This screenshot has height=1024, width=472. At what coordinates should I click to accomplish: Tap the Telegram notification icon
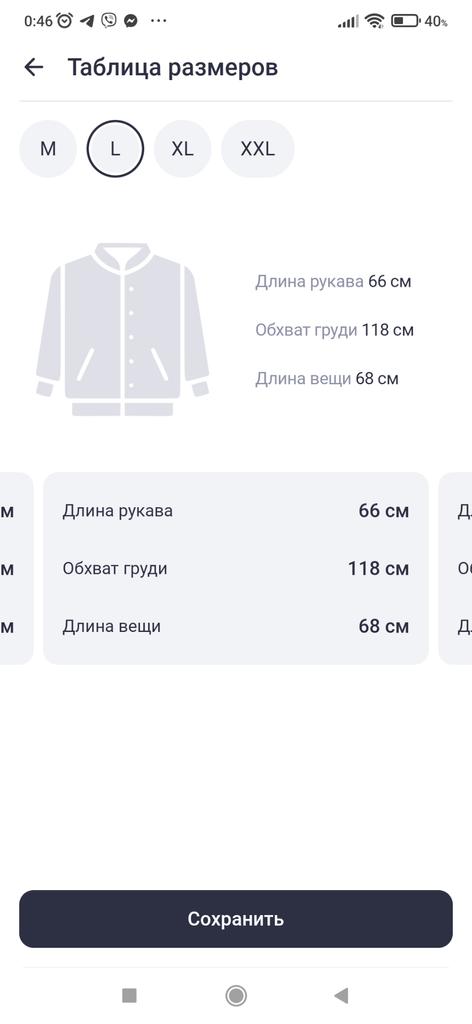click(x=87, y=21)
